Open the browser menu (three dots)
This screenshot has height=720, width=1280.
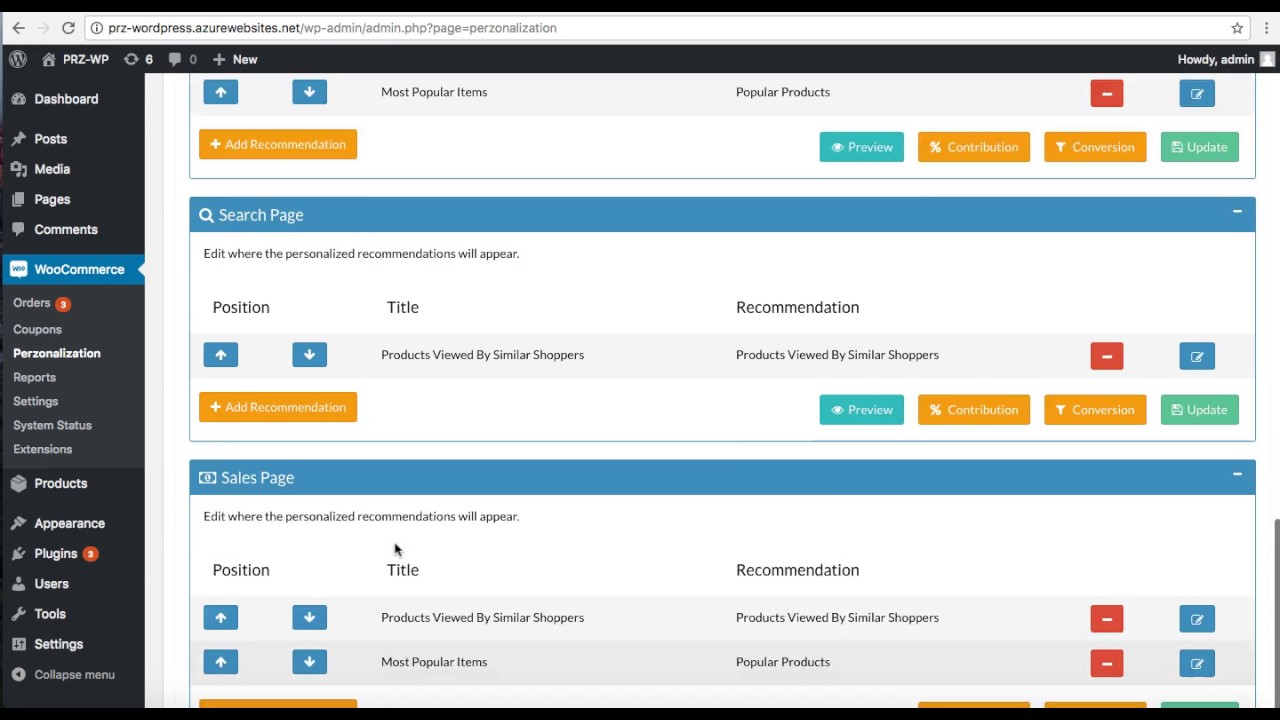1264,28
